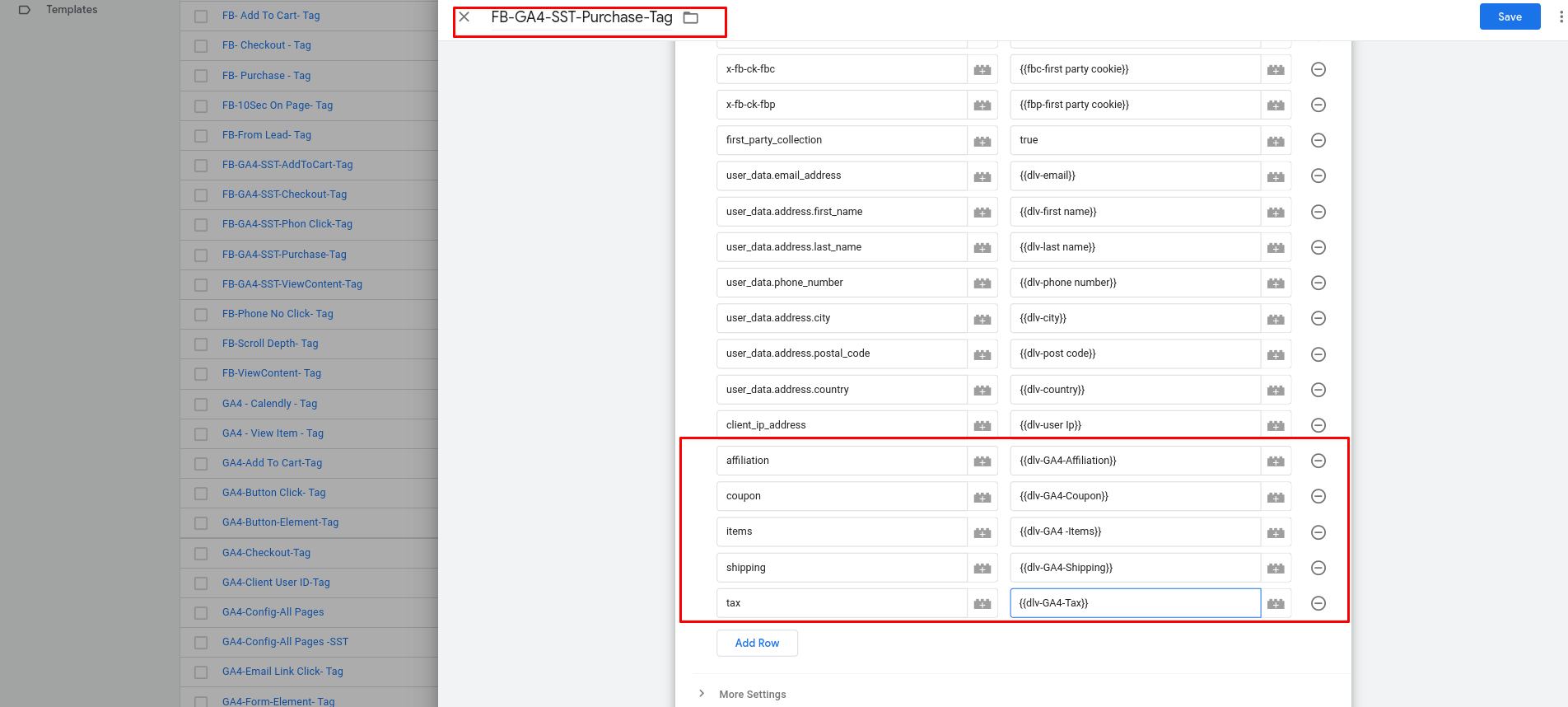Click the Add Row button
Image resolution: width=1568 pixels, height=707 pixels.
pyautogui.click(x=757, y=643)
